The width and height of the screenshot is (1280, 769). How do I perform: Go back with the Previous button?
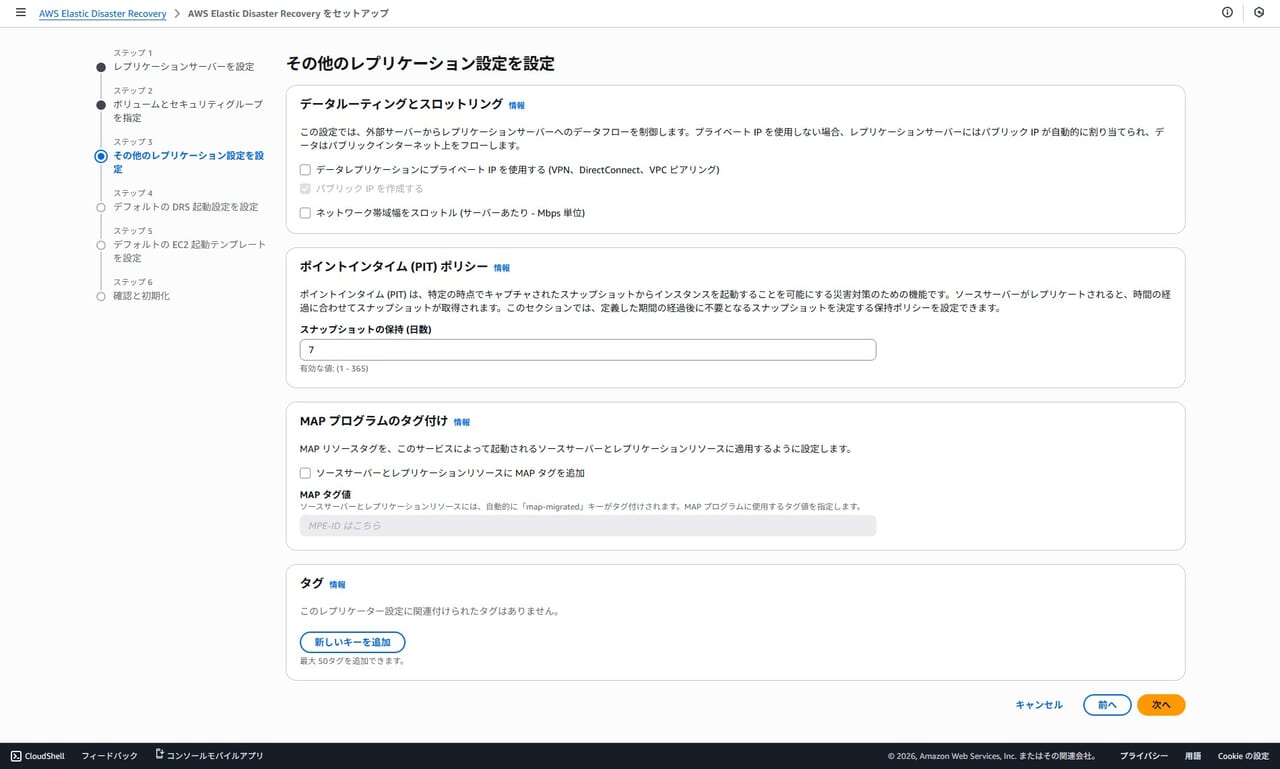click(x=1106, y=705)
